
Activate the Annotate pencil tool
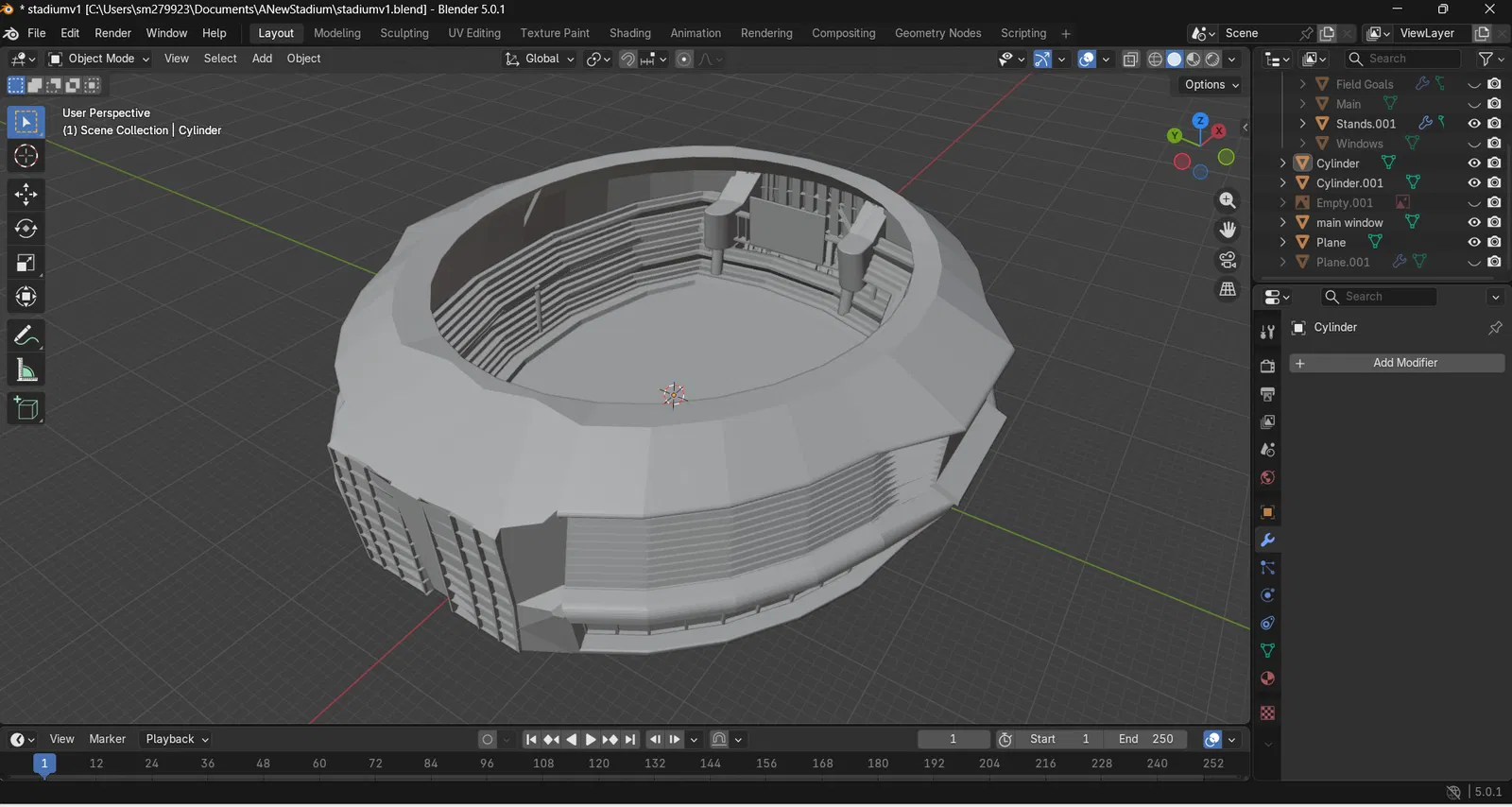click(x=26, y=336)
